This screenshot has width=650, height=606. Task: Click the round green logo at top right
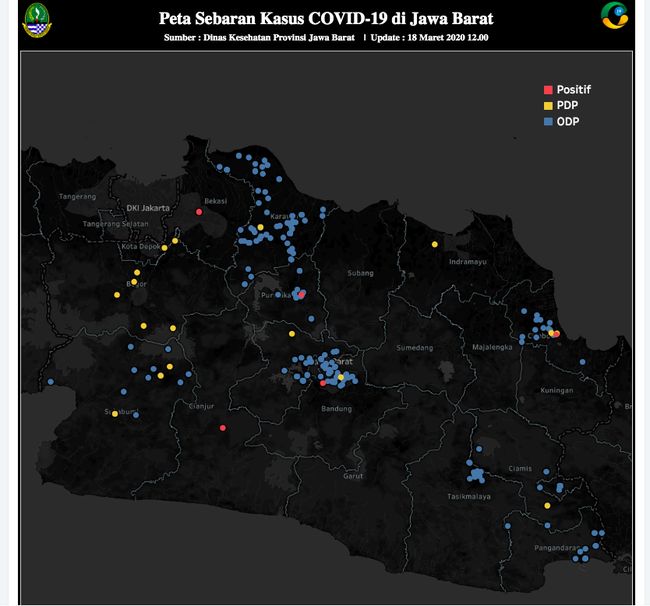click(614, 17)
